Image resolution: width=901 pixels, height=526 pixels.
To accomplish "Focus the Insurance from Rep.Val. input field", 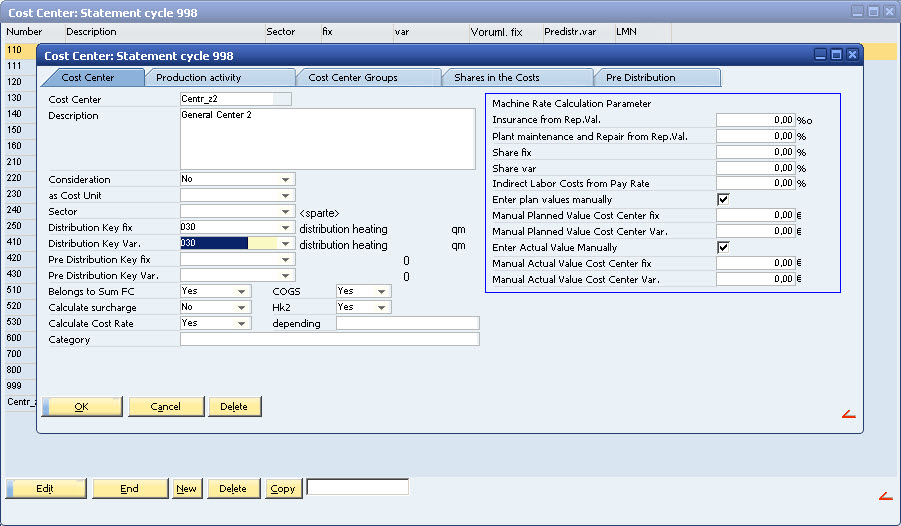I will tap(756, 119).
